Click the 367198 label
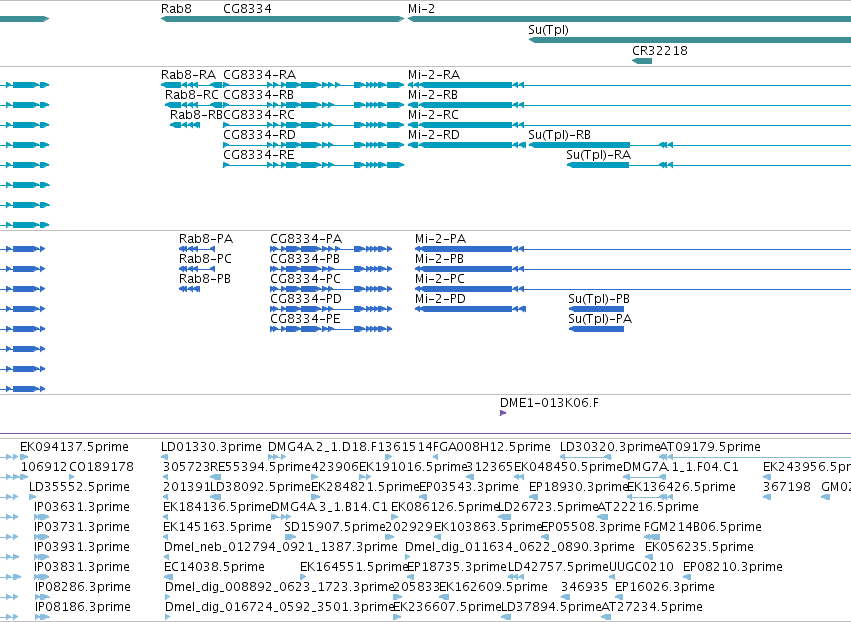 (787, 487)
